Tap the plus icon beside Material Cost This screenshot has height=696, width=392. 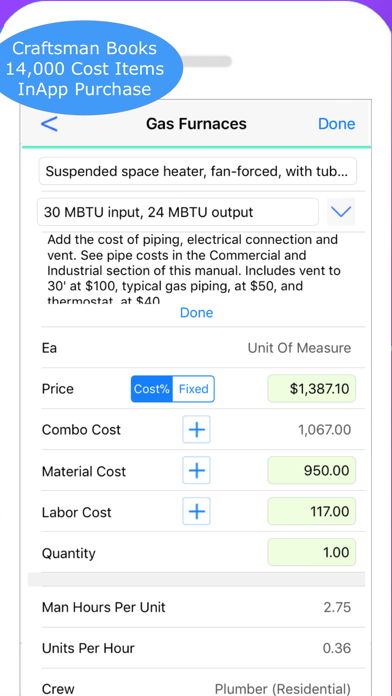pyautogui.click(x=196, y=471)
